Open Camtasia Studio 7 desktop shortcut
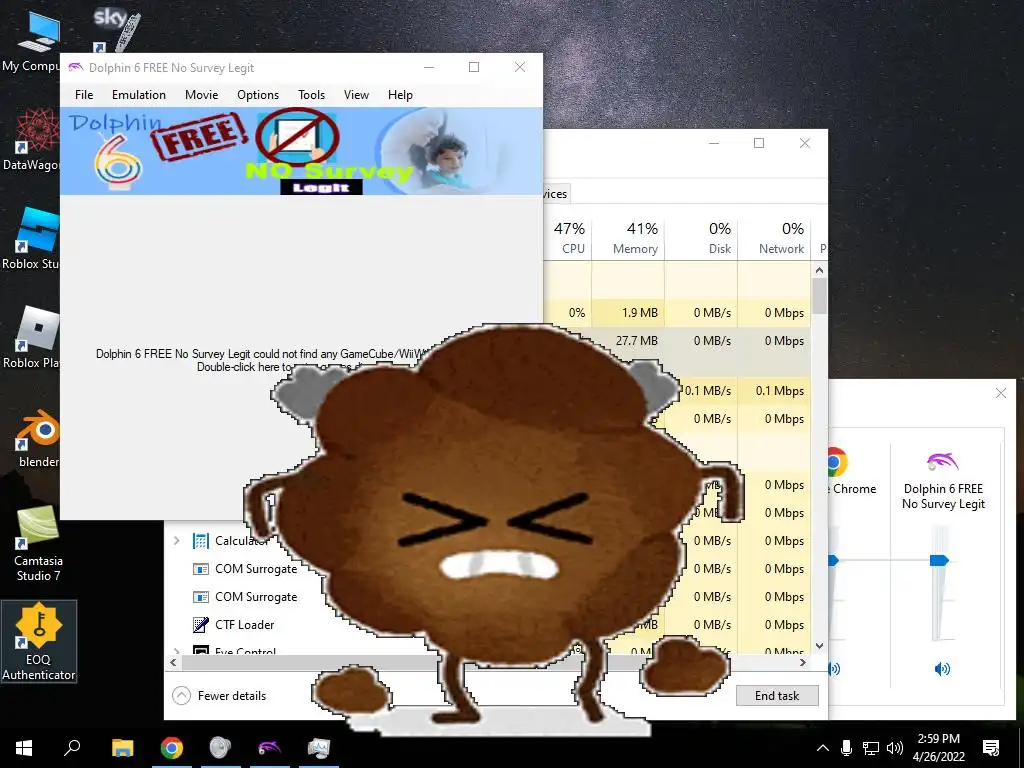 (38, 544)
